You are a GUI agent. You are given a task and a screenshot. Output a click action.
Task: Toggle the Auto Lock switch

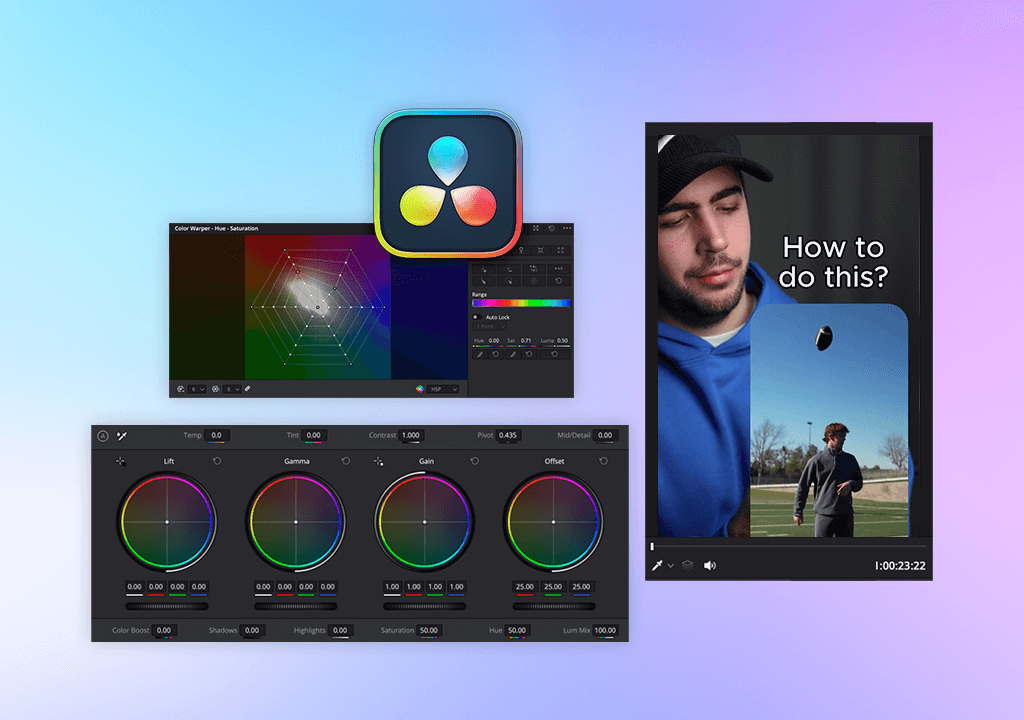477,318
